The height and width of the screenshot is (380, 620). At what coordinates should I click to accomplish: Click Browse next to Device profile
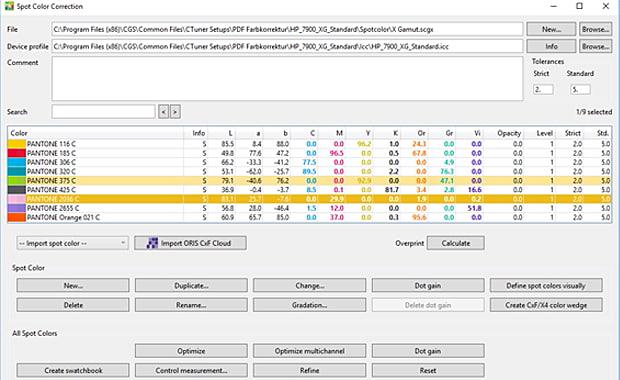(x=595, y=46)
